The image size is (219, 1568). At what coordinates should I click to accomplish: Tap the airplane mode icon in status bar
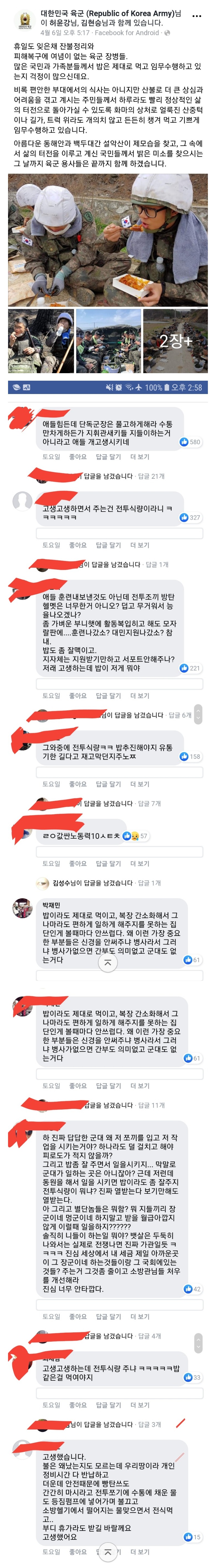[139, 387]
